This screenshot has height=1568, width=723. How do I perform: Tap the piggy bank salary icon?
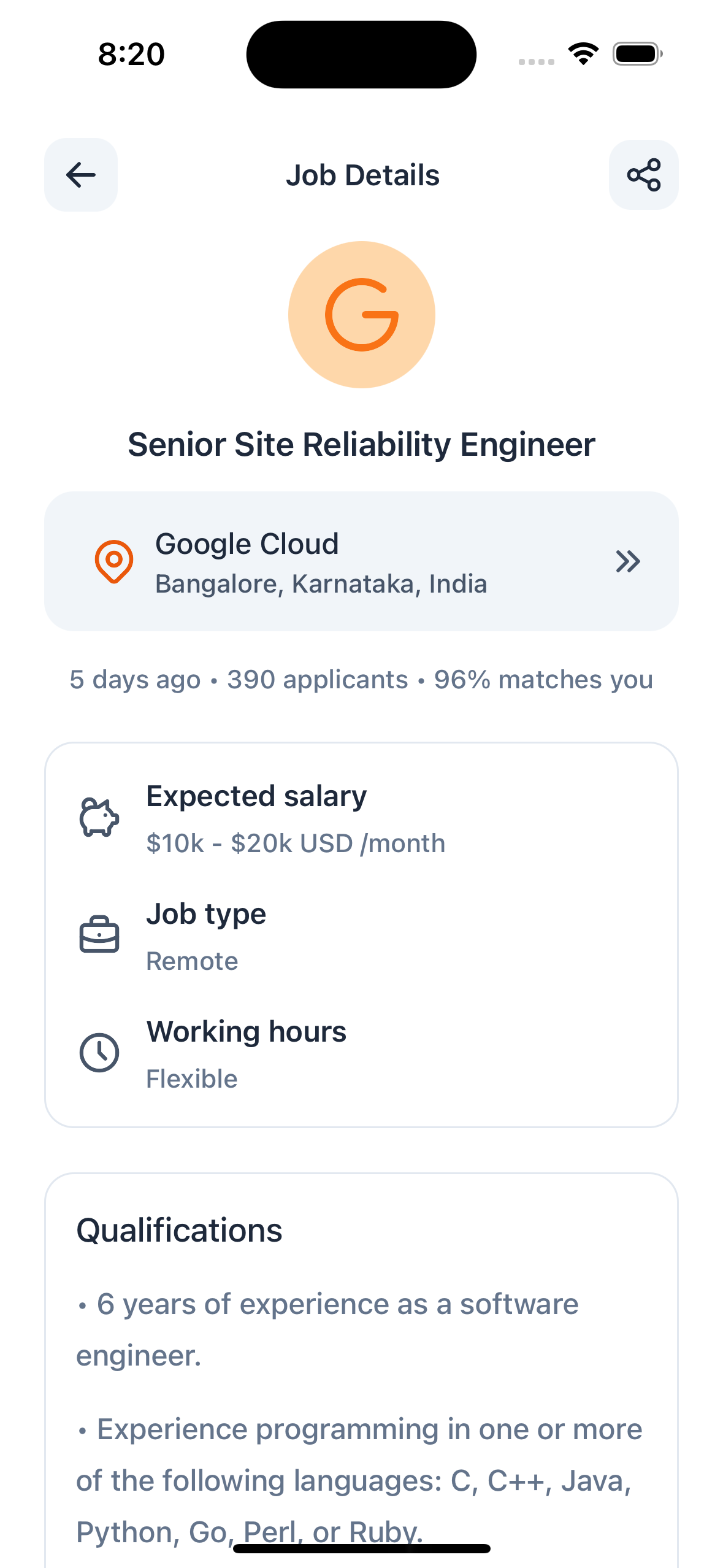(x=99, y=818)
